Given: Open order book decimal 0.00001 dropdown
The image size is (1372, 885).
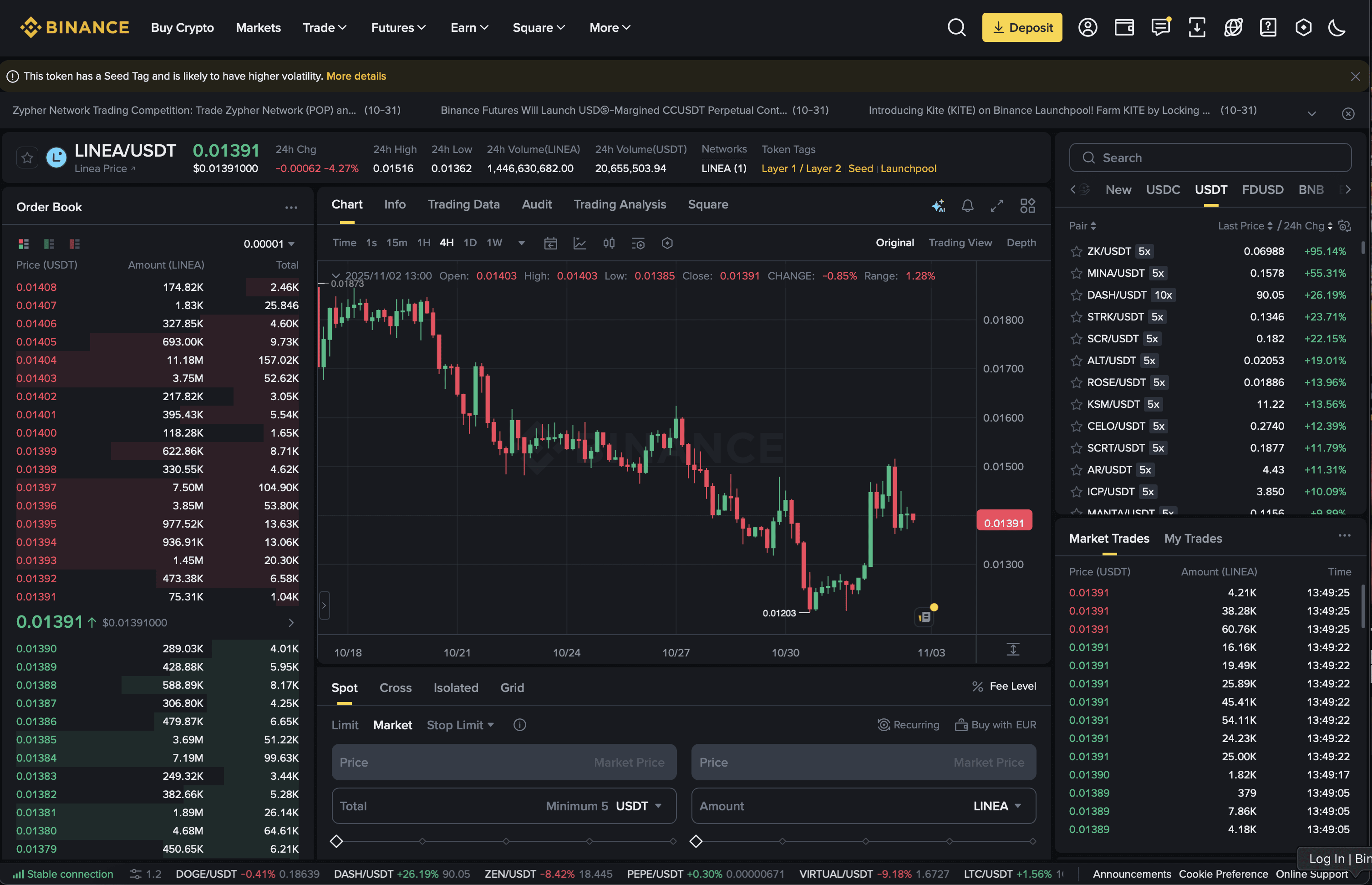Looking at the screenshot, I should (x=269, y=244).
